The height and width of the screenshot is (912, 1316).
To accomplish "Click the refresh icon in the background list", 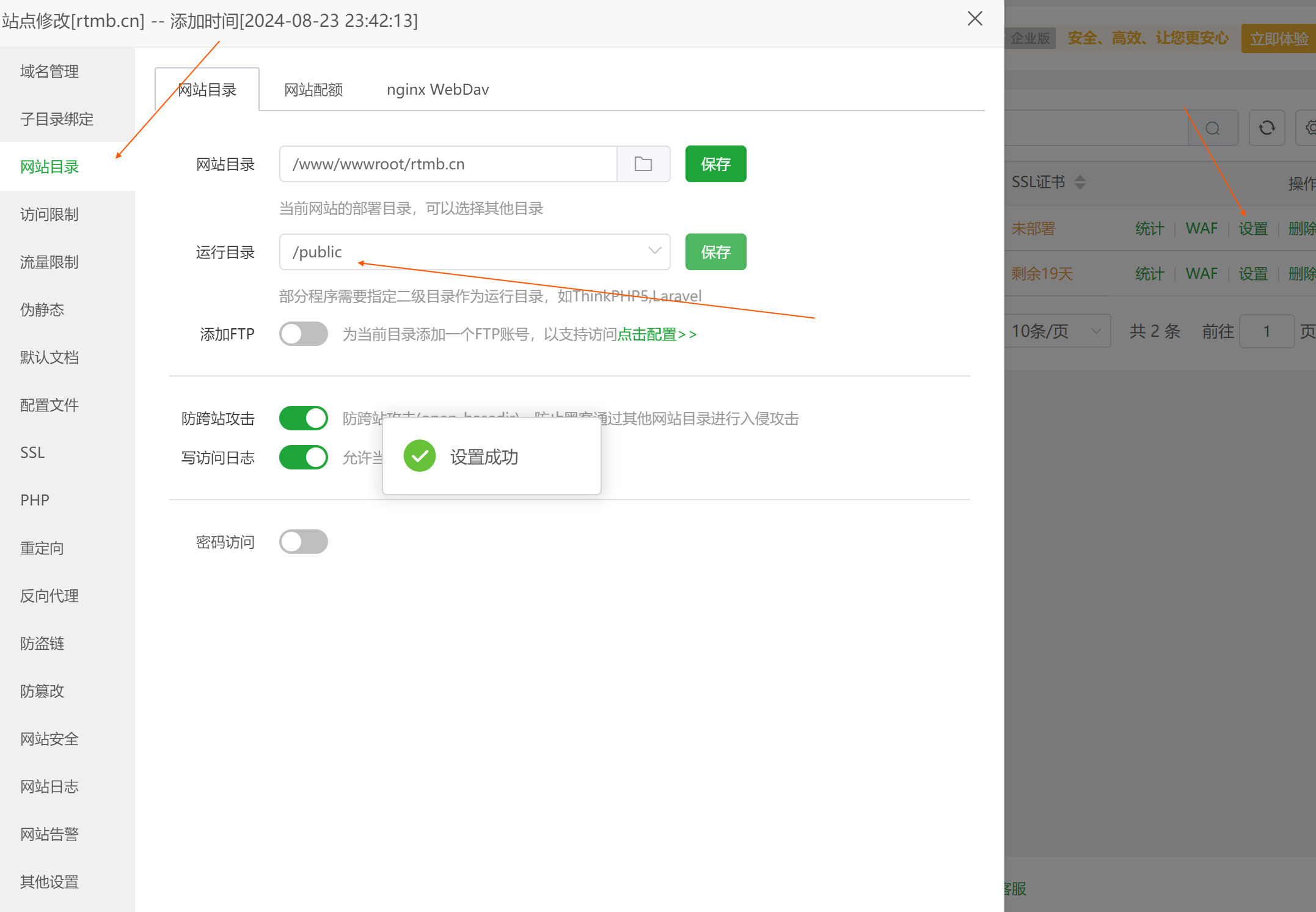I will tap(1267, 128).
